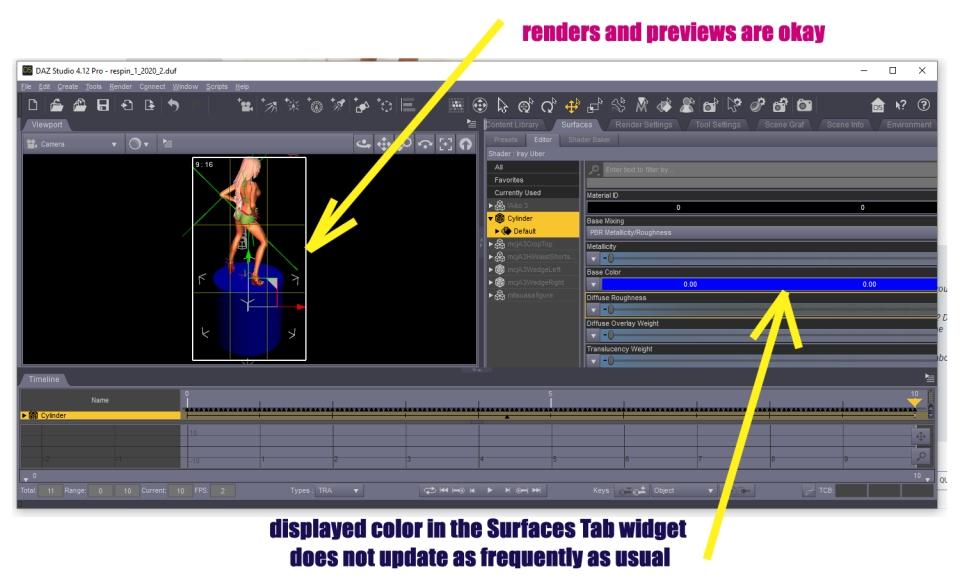This screenshot has height=576, width=960.
Task: Expand the Default surface under Cylinder
Action: point(497,231)
